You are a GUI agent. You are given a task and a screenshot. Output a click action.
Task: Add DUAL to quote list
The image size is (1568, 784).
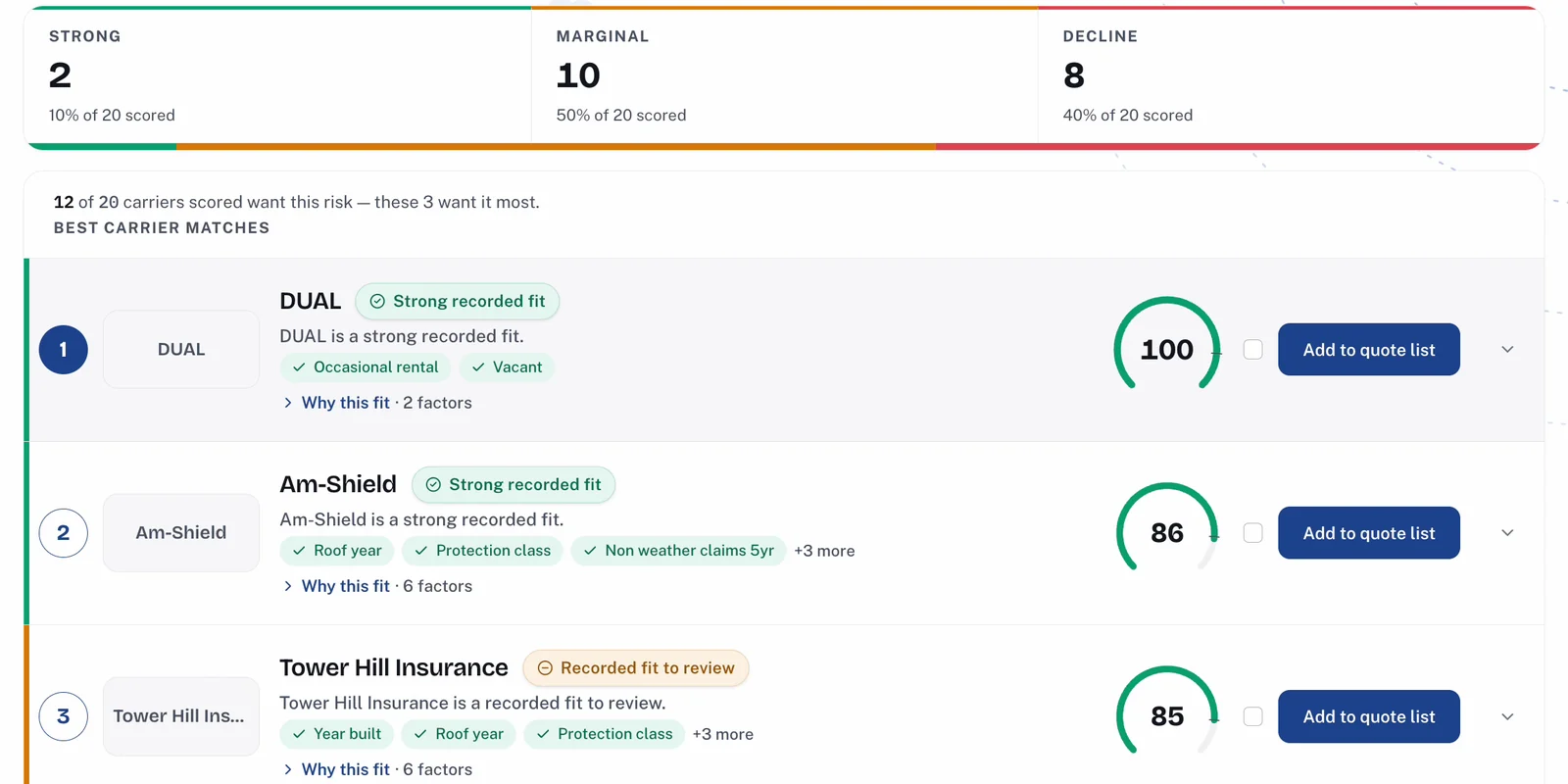1368,350
